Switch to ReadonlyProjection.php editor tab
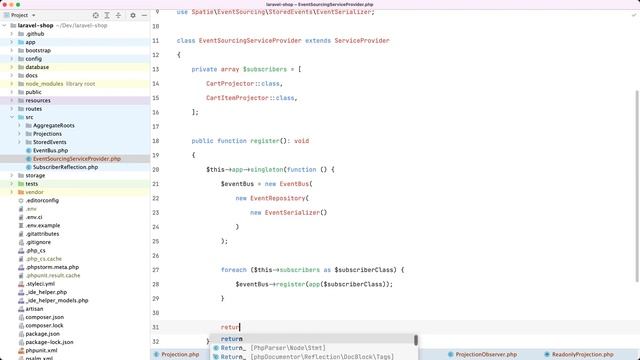640x360 pixels. (x=579, y=355)
